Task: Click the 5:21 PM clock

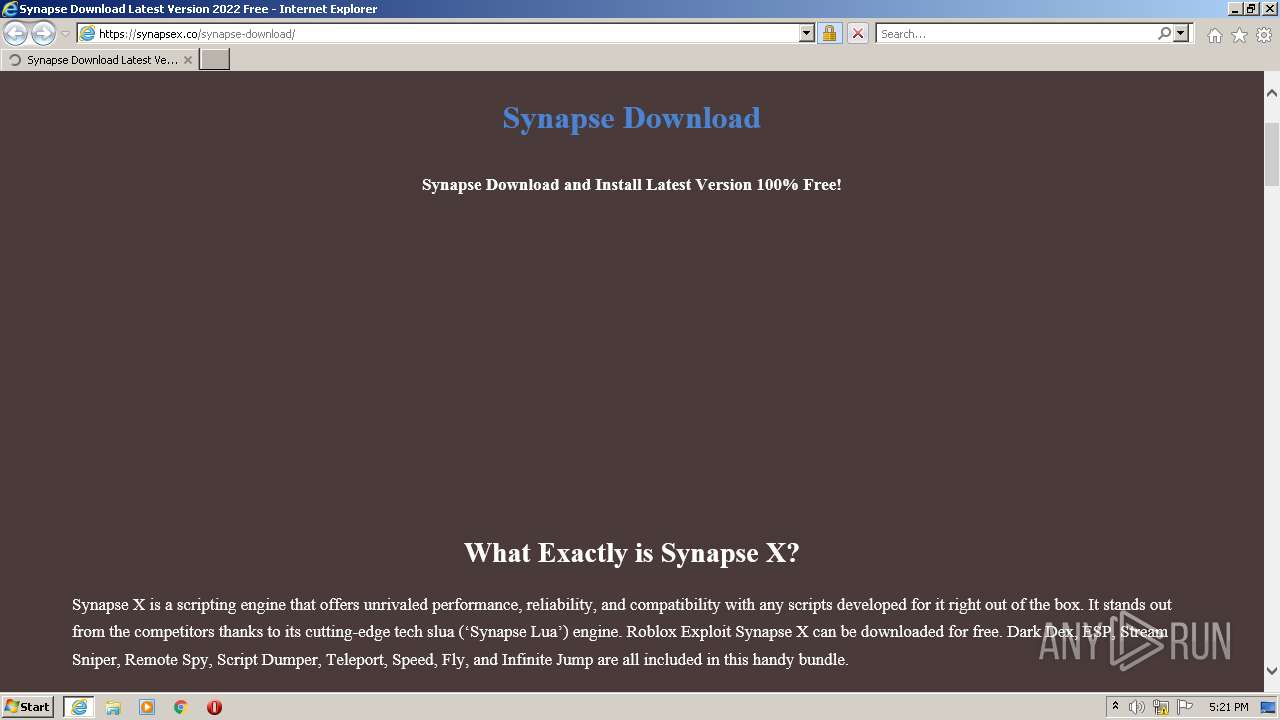Action: point(1228,707)
